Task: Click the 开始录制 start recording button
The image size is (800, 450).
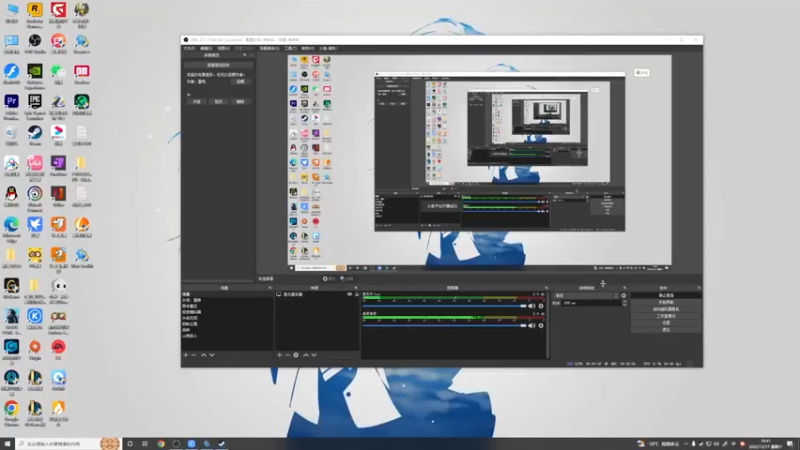Action: (666, 302)
